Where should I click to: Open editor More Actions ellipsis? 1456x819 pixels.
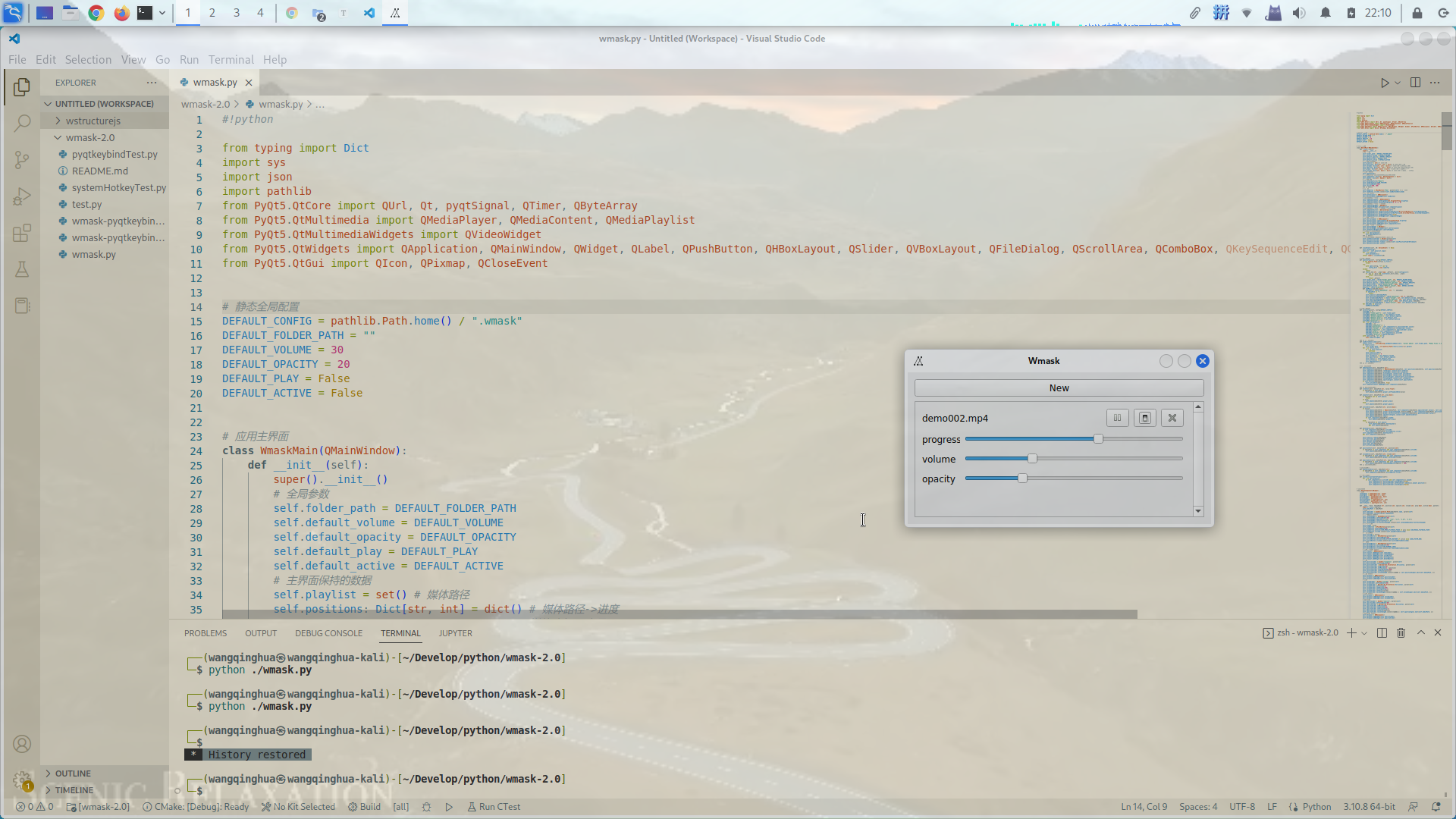pyautogui.click(x=1435, y=83)
